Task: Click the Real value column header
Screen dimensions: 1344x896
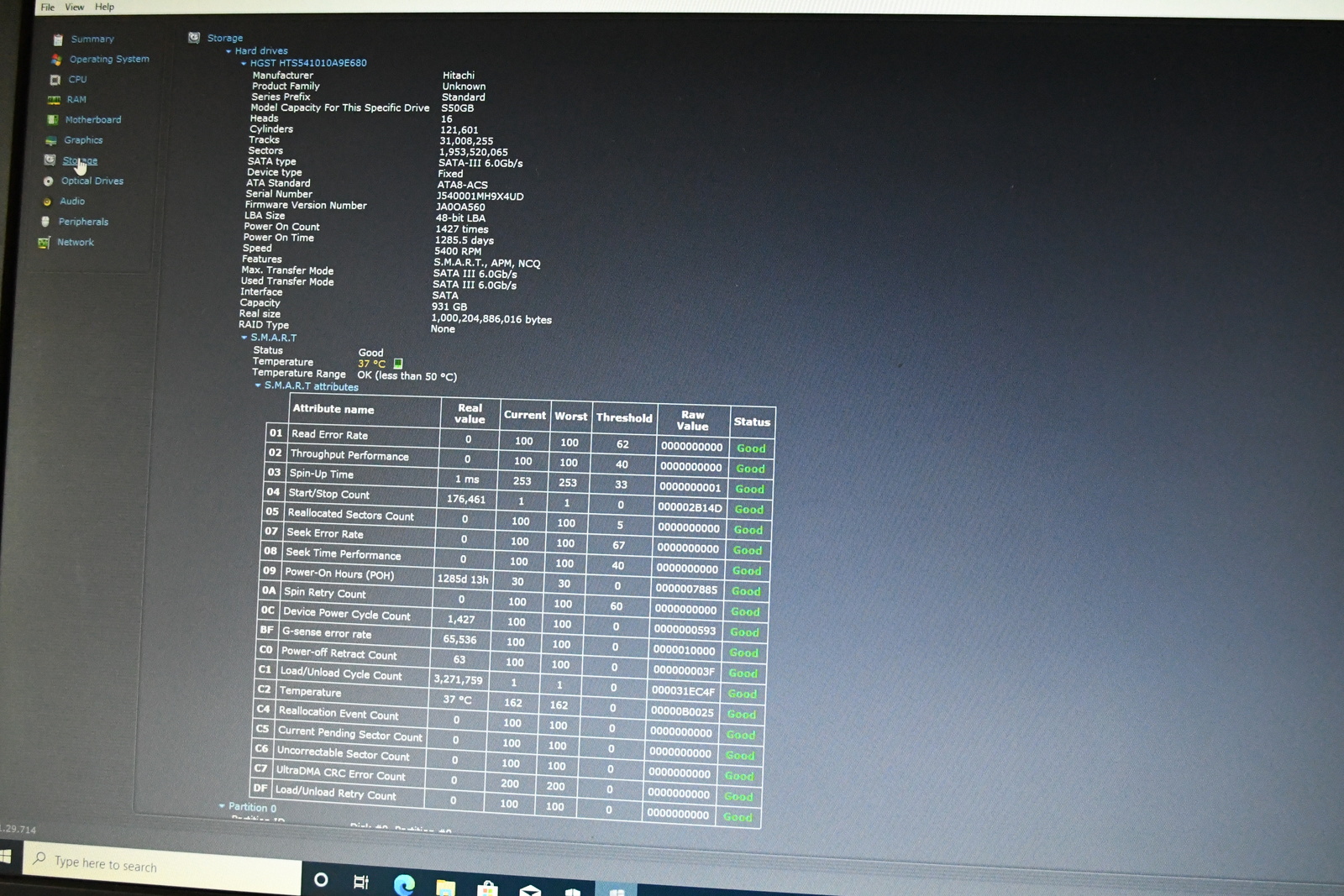Action: click(470, 413)
